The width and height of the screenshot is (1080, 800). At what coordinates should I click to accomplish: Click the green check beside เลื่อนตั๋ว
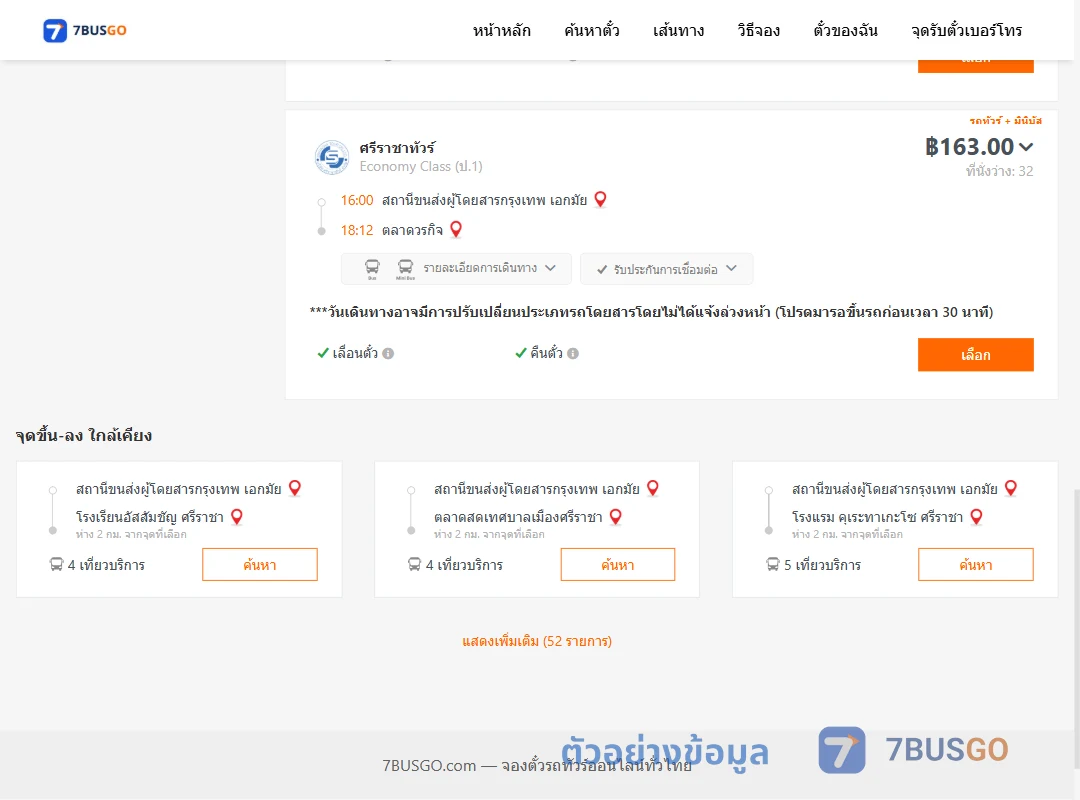pos(322,353)
